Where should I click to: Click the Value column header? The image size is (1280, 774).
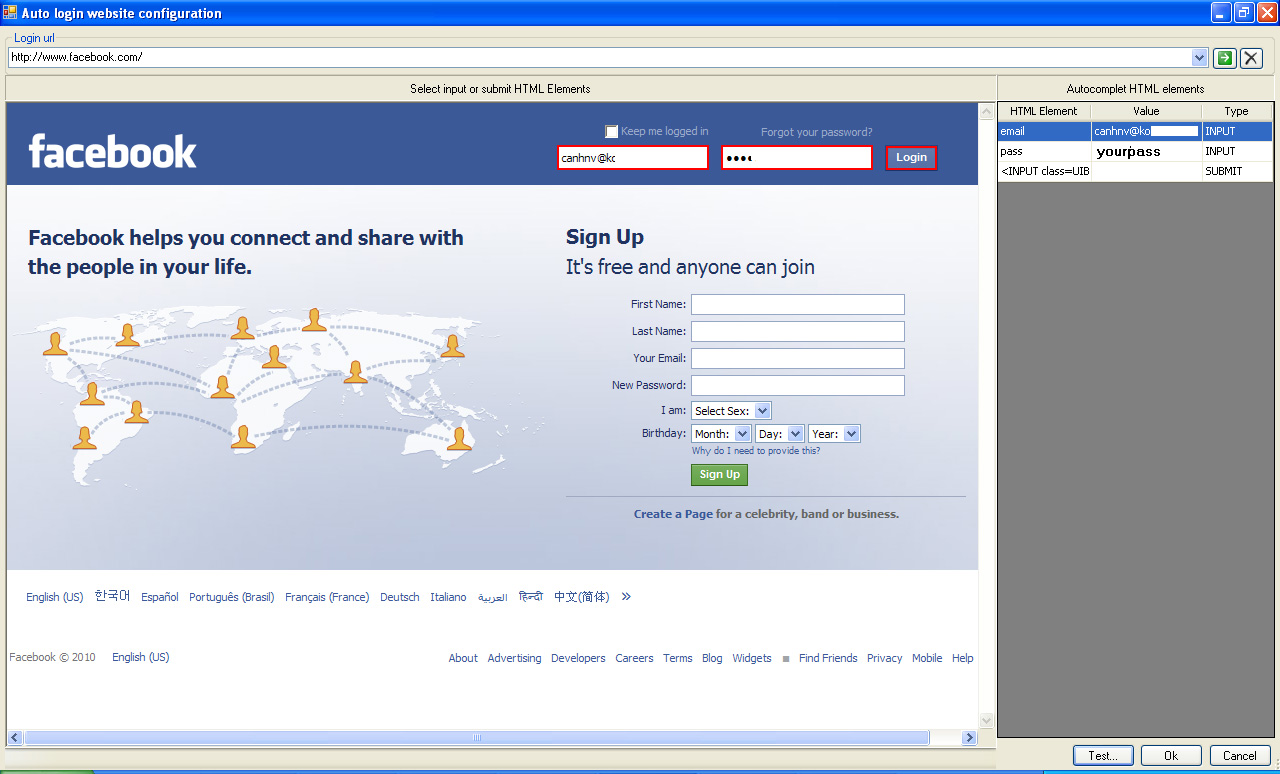[1146, 111]
